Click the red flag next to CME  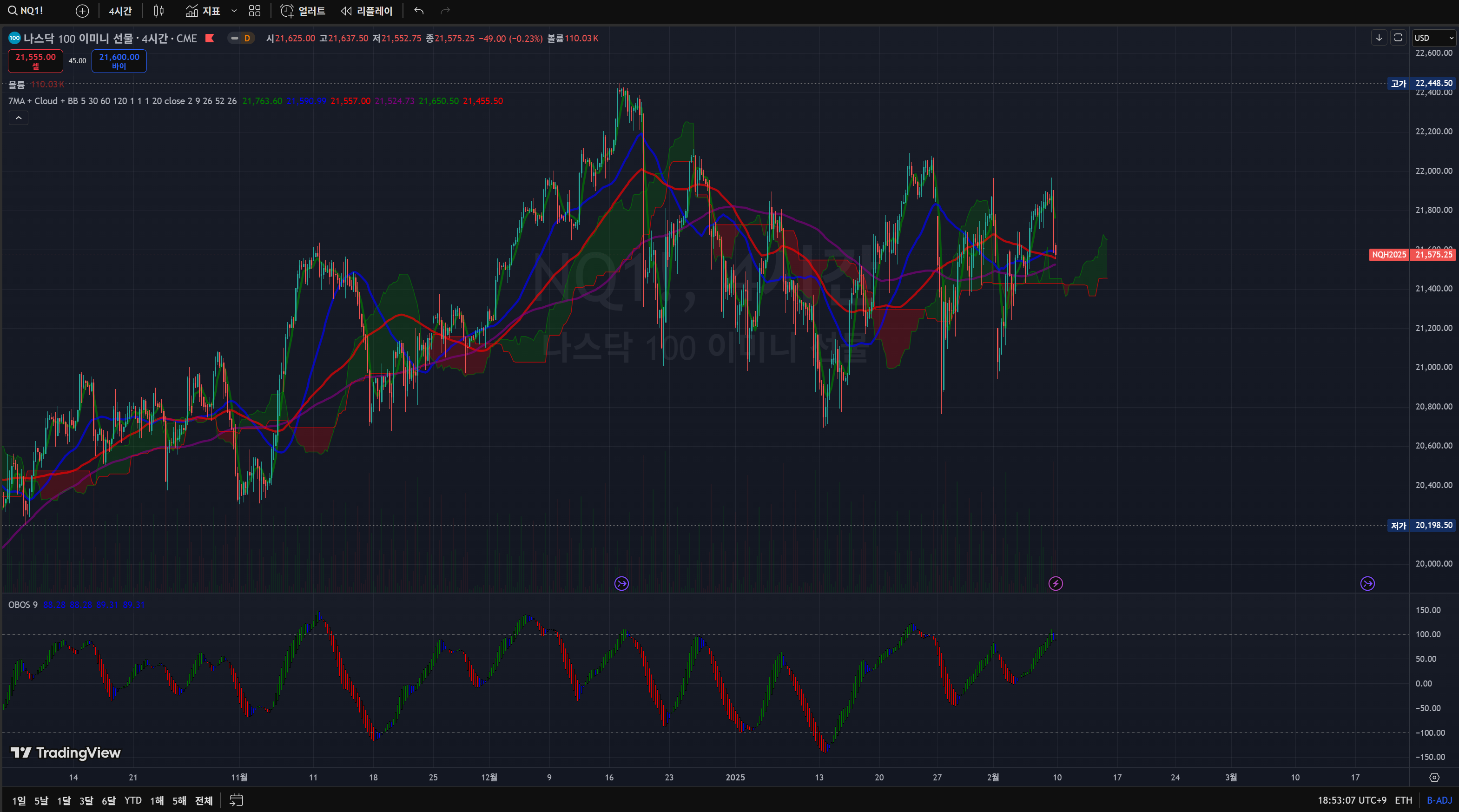click(x=210, y=38)
